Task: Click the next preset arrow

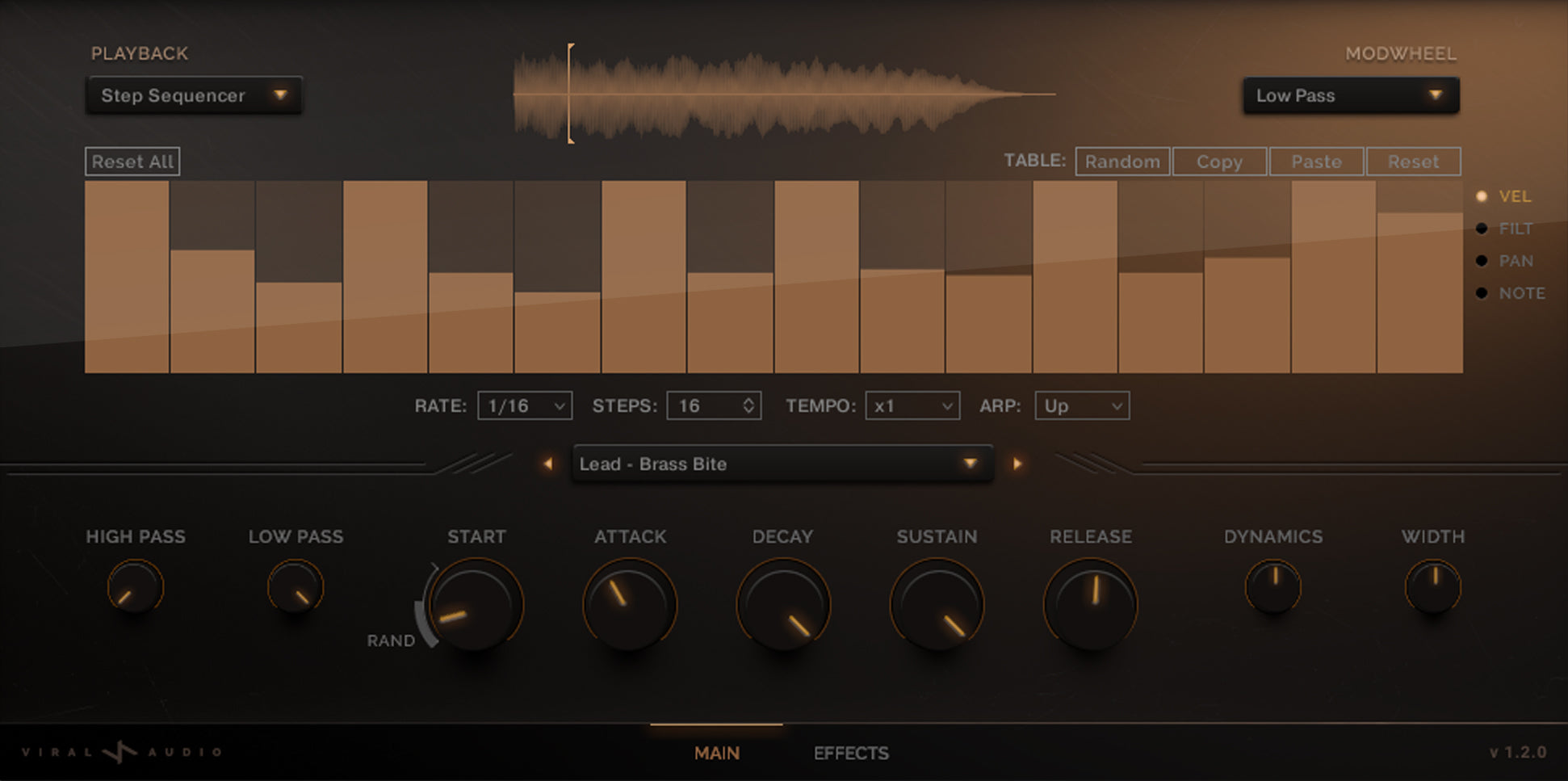Action: [x=1017, y=464]
